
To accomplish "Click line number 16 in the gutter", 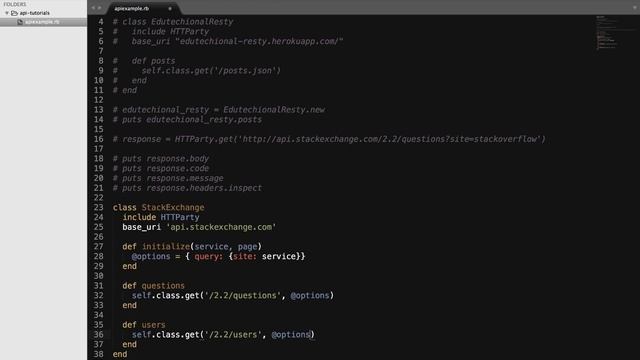I will [x=98, y=139].
